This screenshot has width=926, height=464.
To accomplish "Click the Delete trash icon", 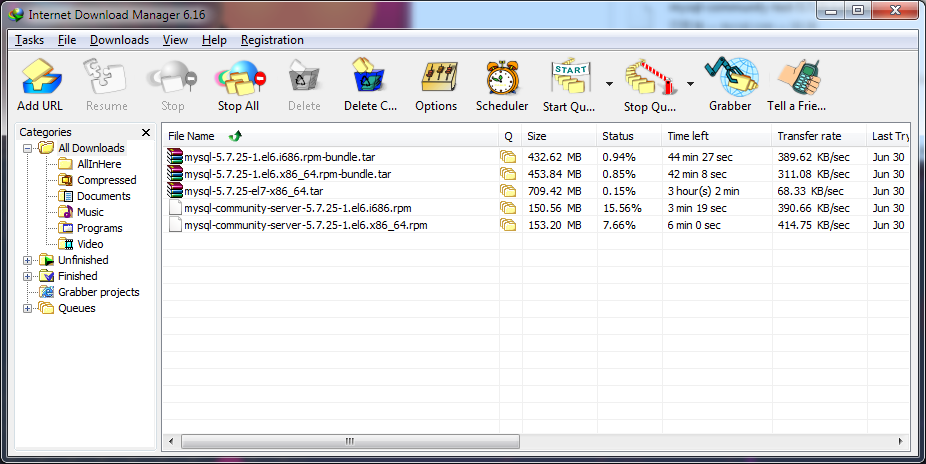I will pos(304,77).
